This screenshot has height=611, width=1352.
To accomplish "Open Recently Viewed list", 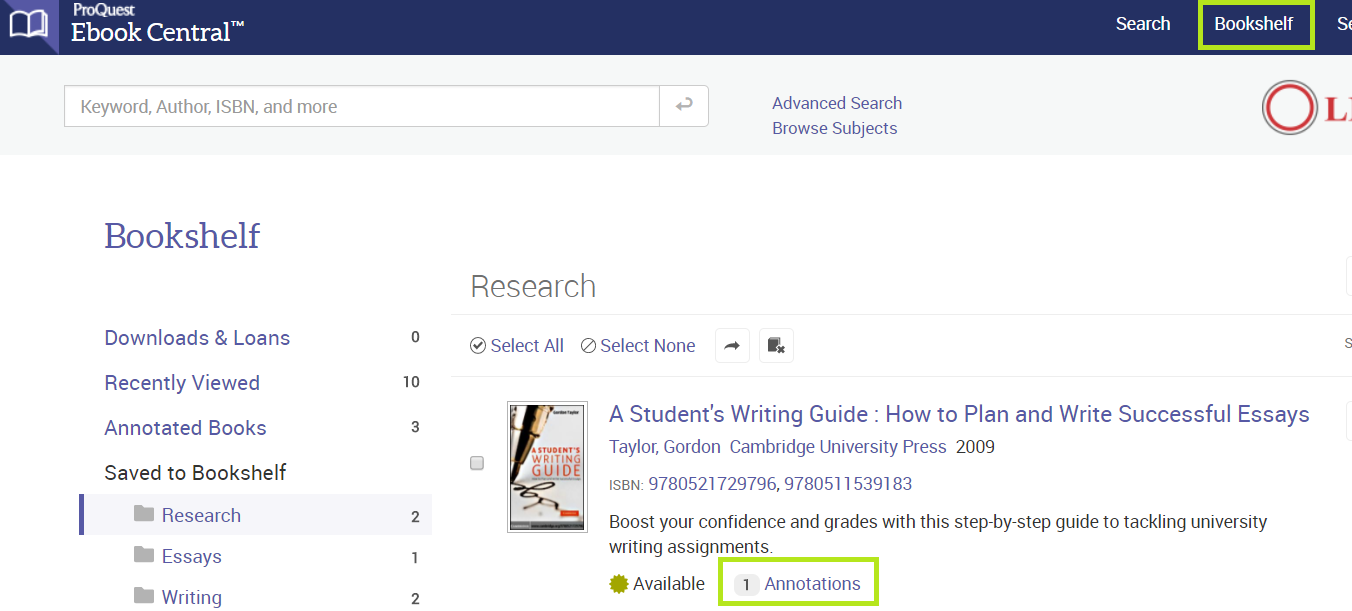I will click(182, 383).
